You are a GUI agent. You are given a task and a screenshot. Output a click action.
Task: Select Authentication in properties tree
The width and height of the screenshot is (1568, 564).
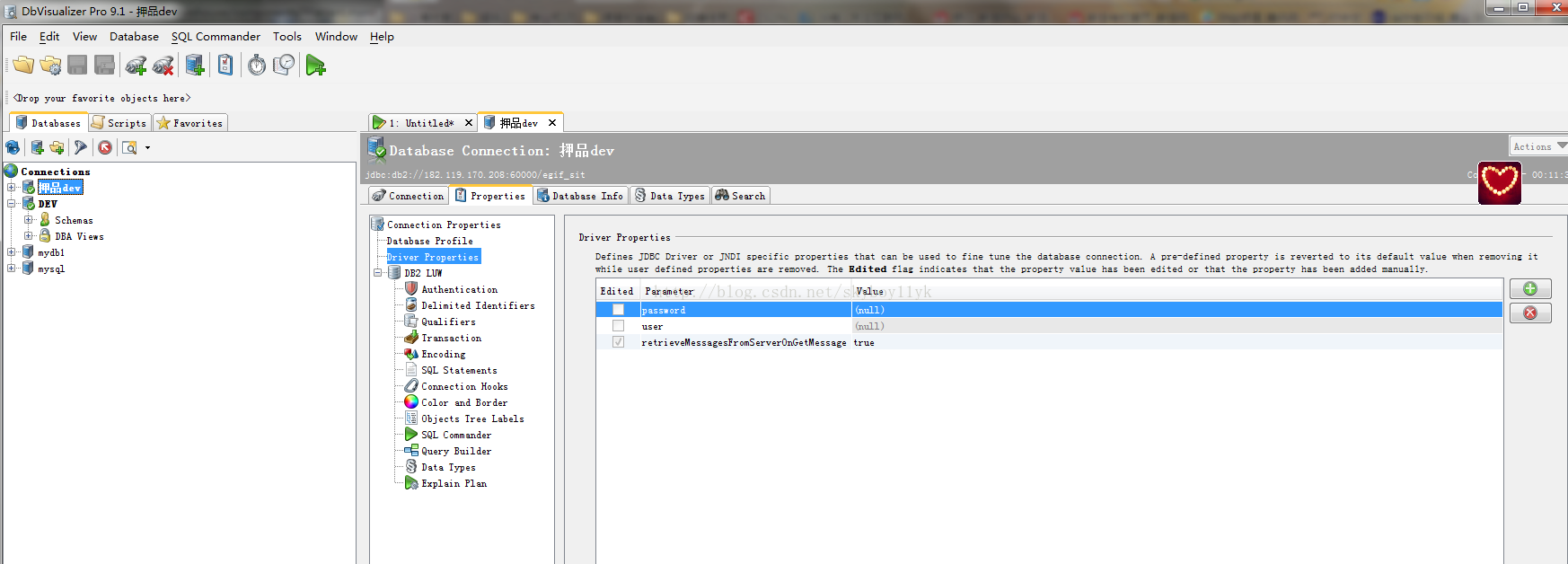click(x=459, y=289)
